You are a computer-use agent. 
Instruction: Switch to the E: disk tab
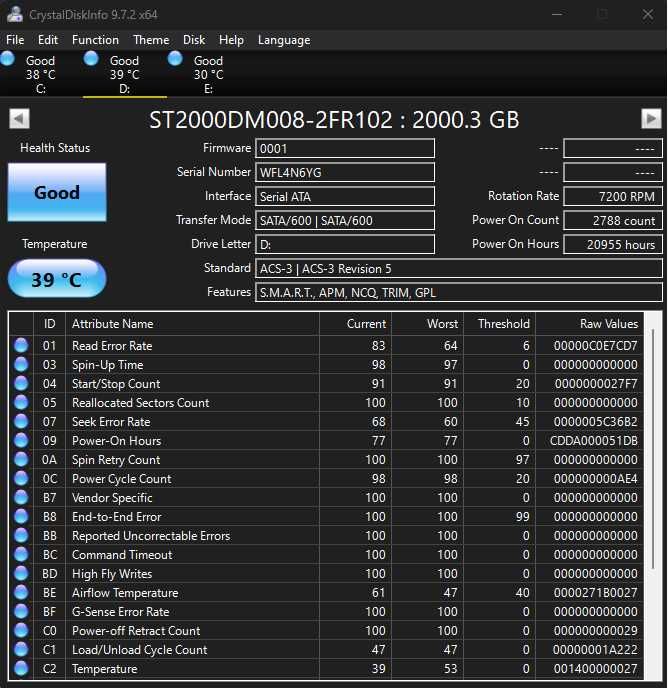208,74
